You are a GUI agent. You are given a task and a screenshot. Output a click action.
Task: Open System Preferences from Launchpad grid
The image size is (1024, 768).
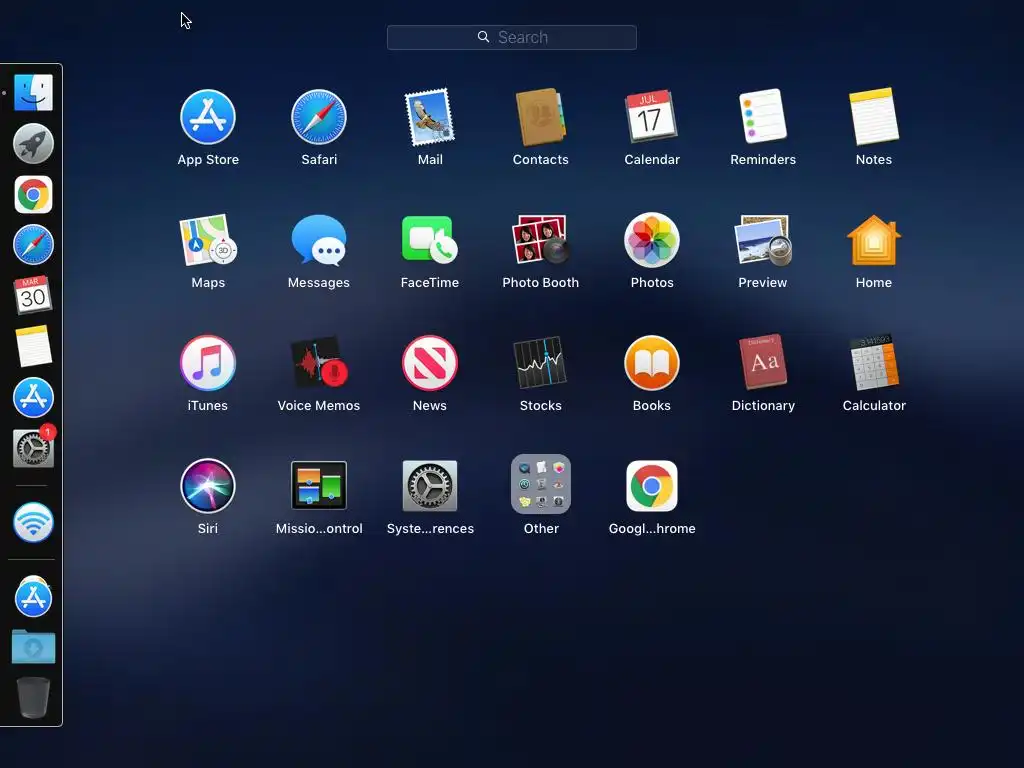[430, 485]
